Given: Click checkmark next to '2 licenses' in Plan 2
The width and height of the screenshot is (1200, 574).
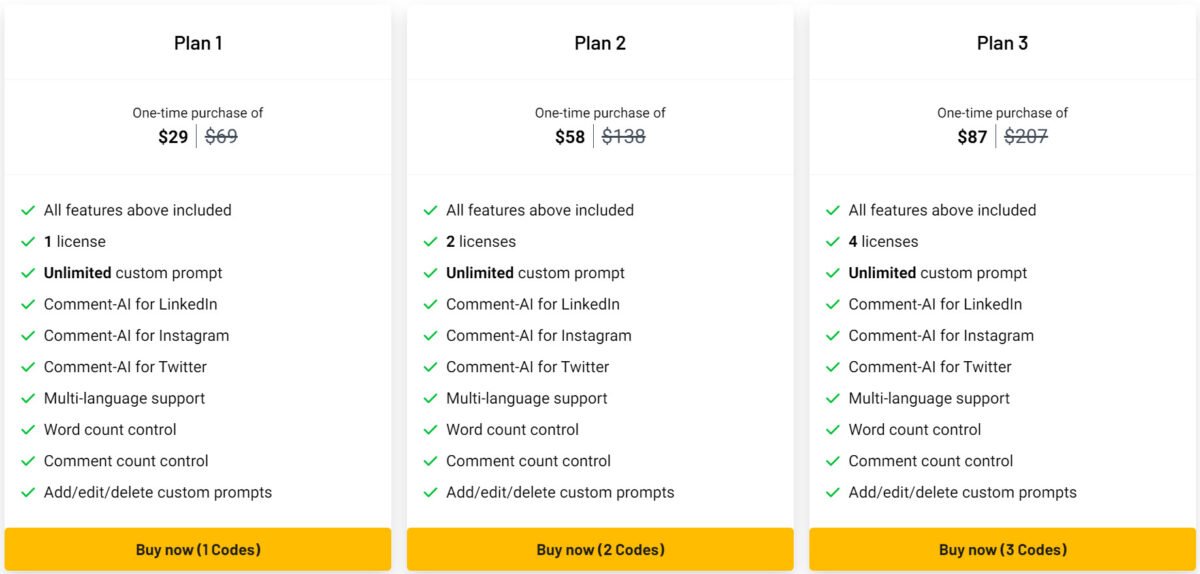Looking at the screenshot, I should 430,242.
